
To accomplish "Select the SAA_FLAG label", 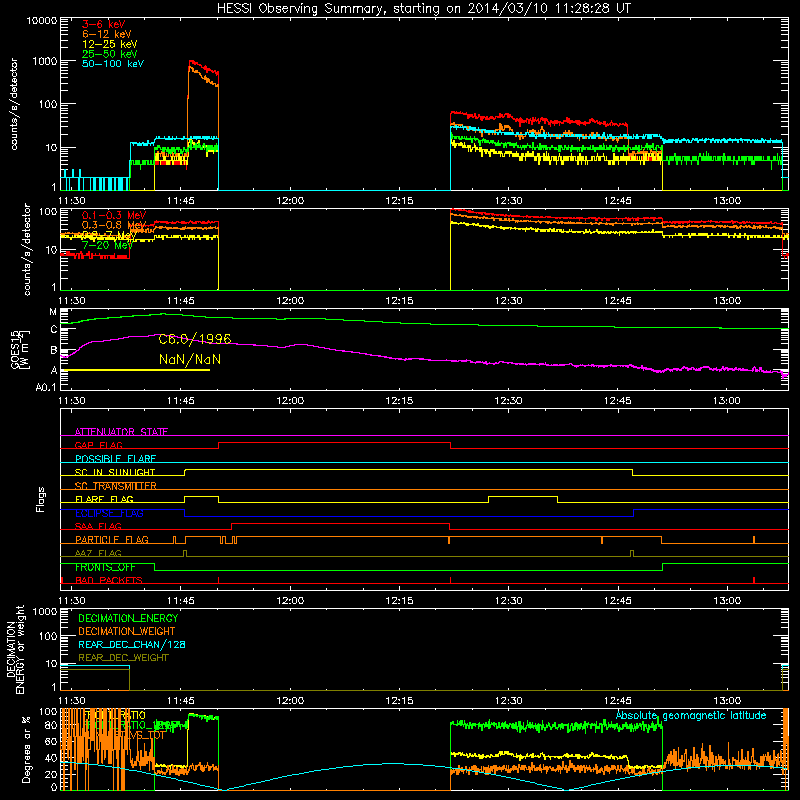I will 98,526.
